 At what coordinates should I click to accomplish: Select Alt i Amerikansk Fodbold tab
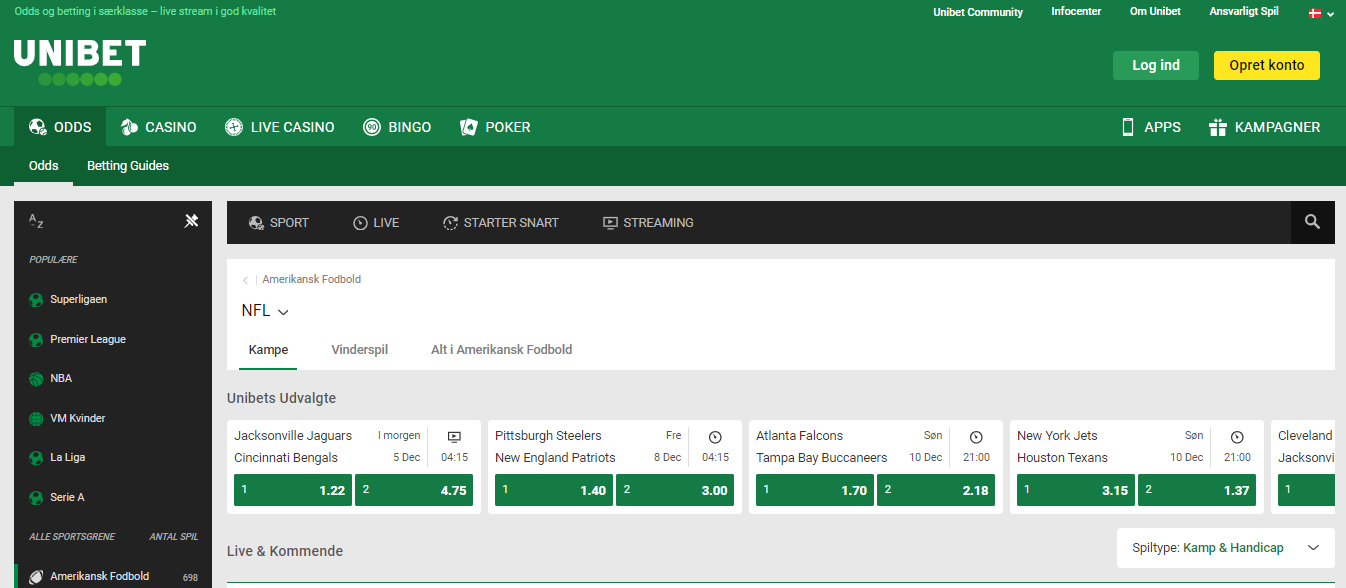[502, 350]
